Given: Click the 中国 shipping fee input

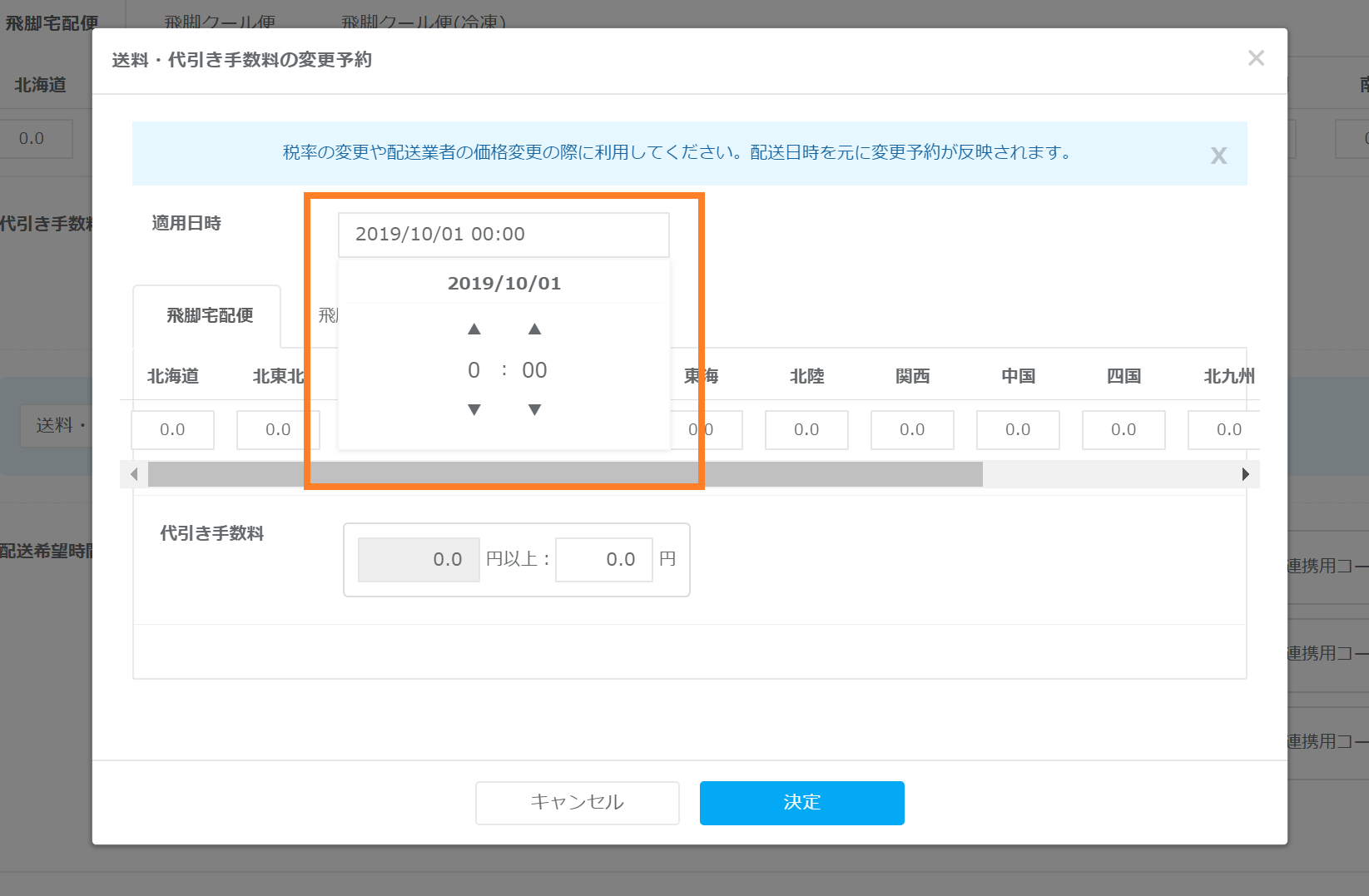Looking at the screenshot, I should coord(1018,430).
